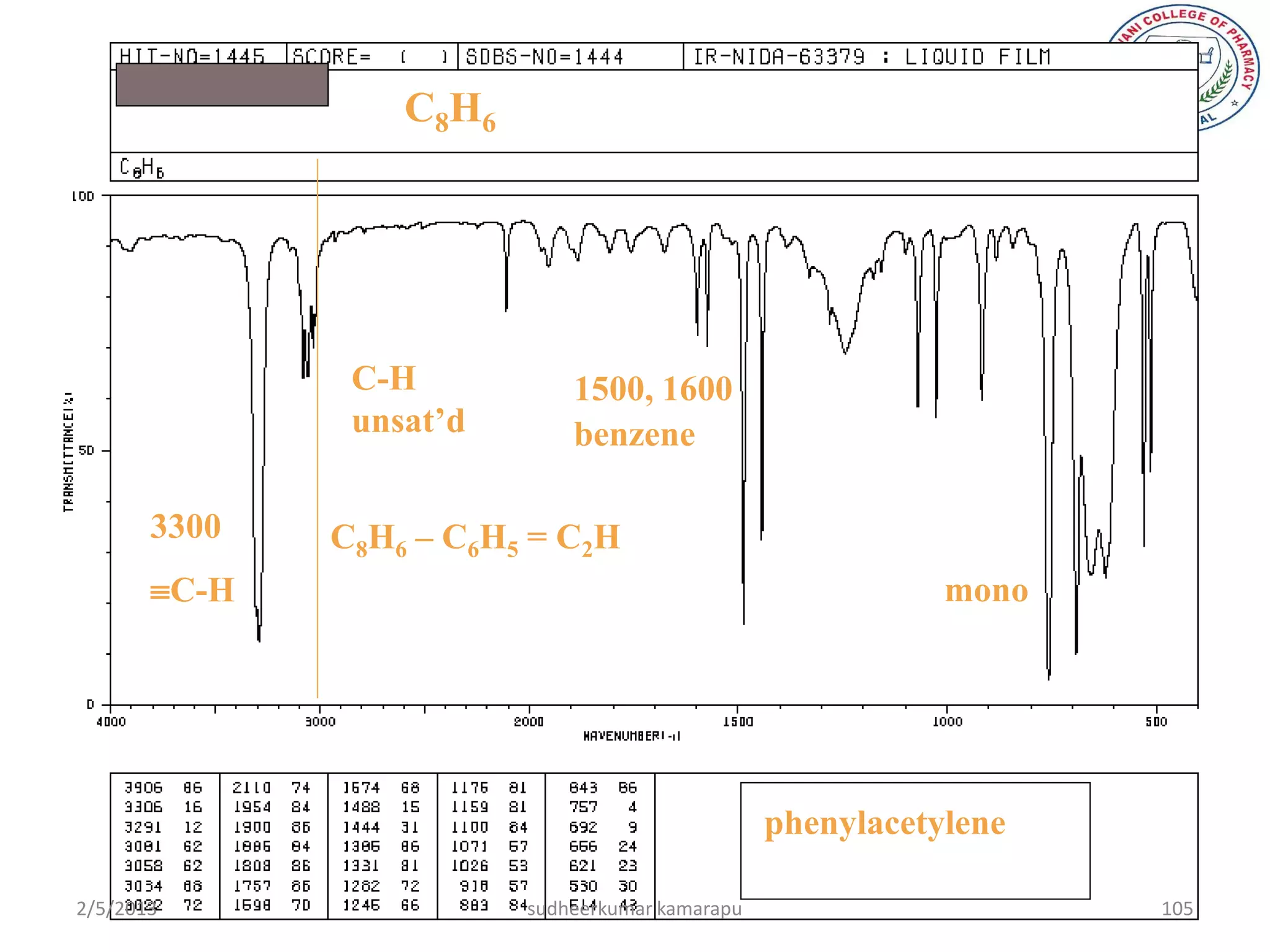
Task: Select the SDBS-NO=1444 header cell
Action: [571, 56]
